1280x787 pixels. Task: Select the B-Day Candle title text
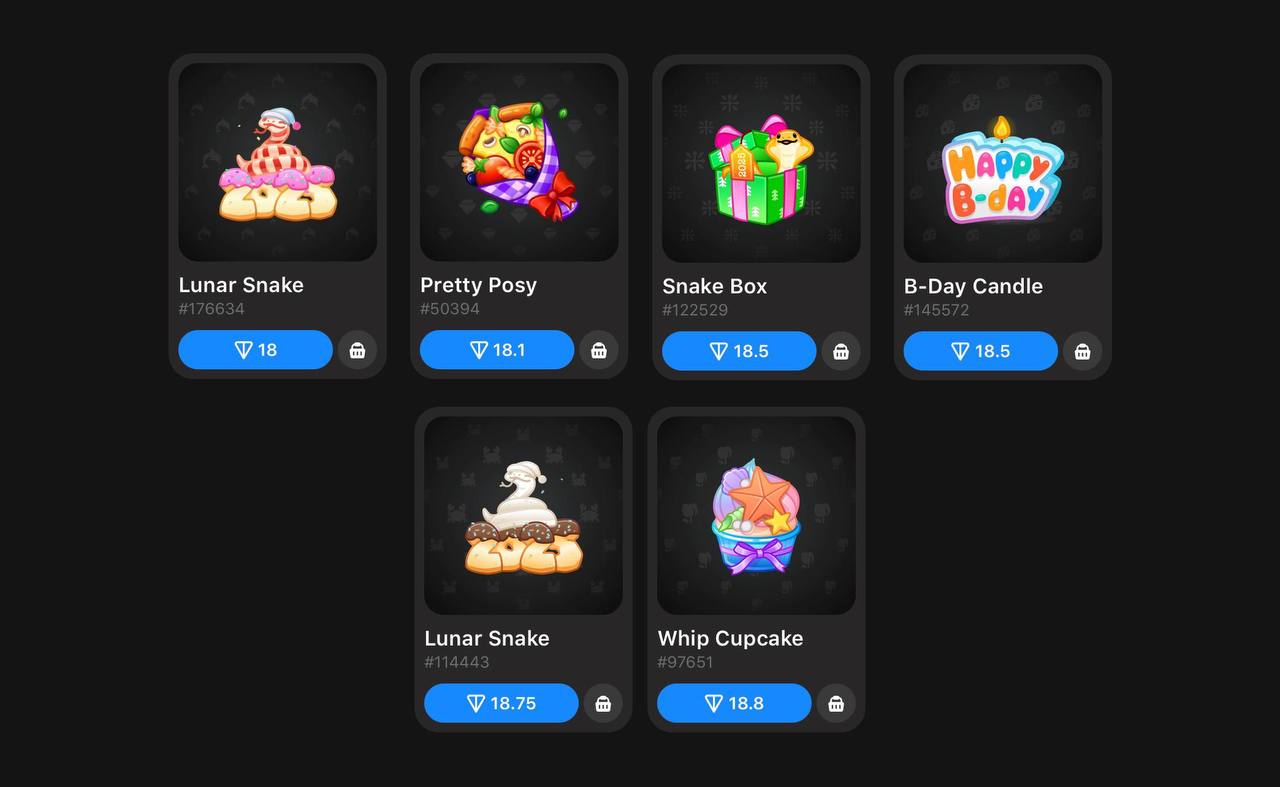[973, 286]
